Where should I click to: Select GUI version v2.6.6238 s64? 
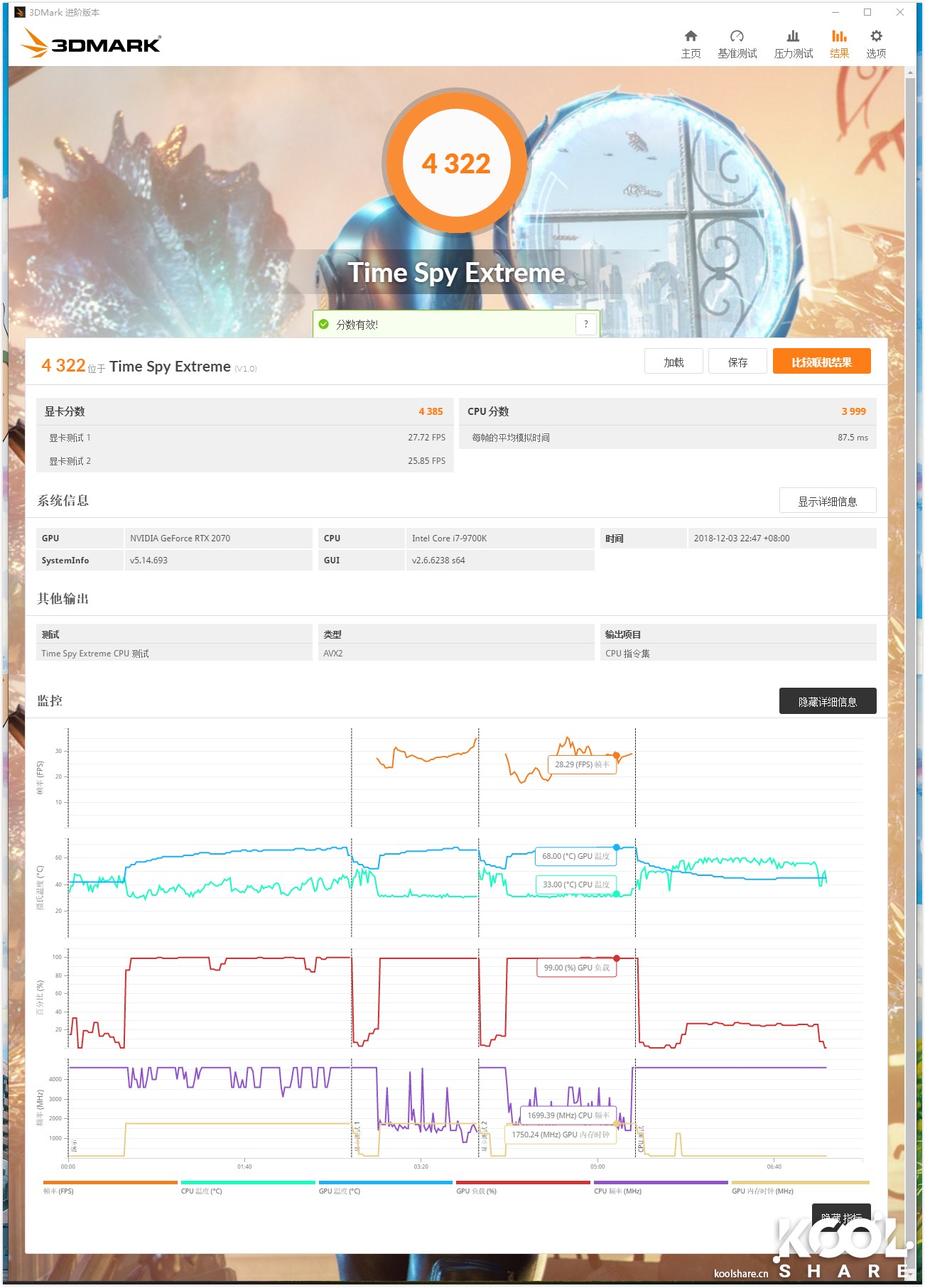point(438,561)
